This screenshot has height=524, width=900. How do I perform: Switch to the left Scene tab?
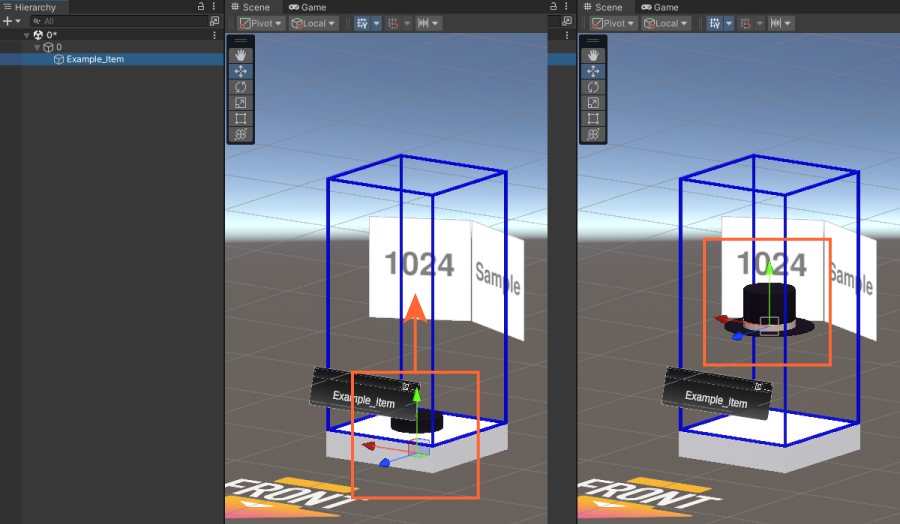pyautogui.click(x=251, y=7)
